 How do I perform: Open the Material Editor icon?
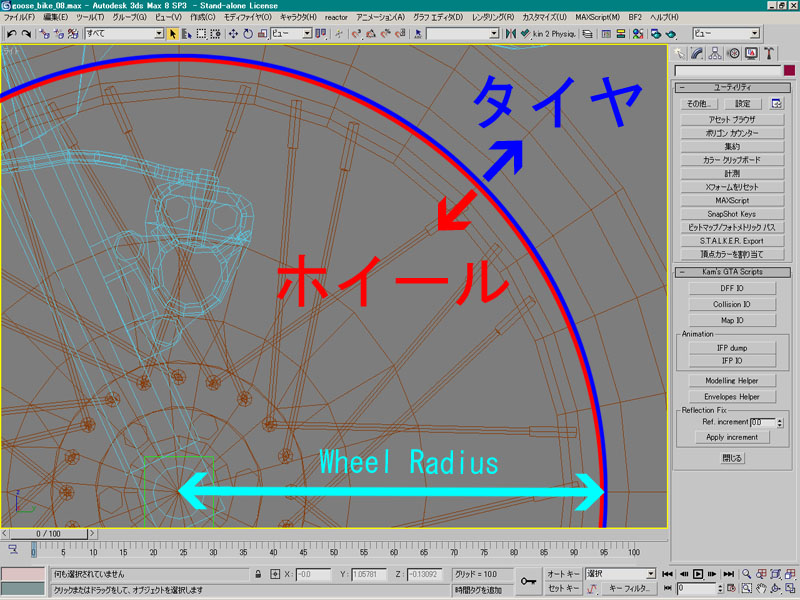click(637, 34)
